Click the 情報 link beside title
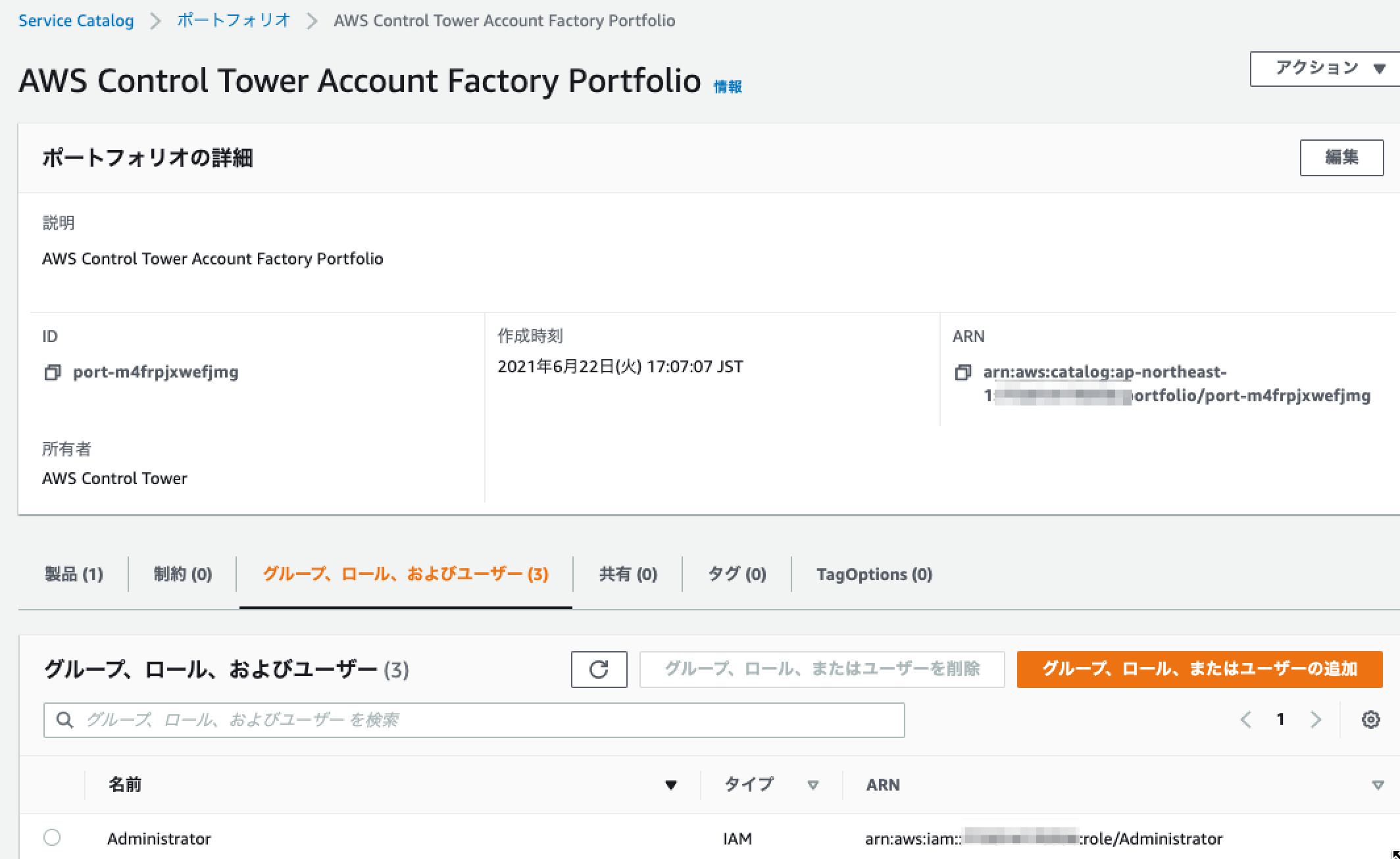1400x859 pixels. [x=728, y=87]
